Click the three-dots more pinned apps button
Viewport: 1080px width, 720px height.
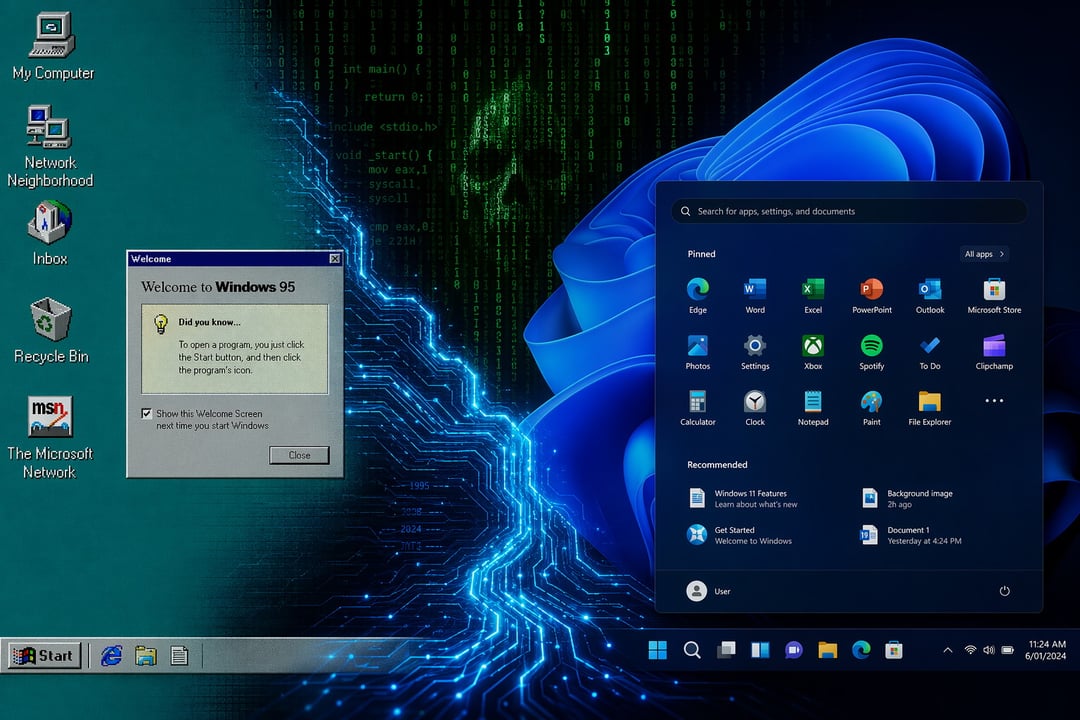coord(994,400)
